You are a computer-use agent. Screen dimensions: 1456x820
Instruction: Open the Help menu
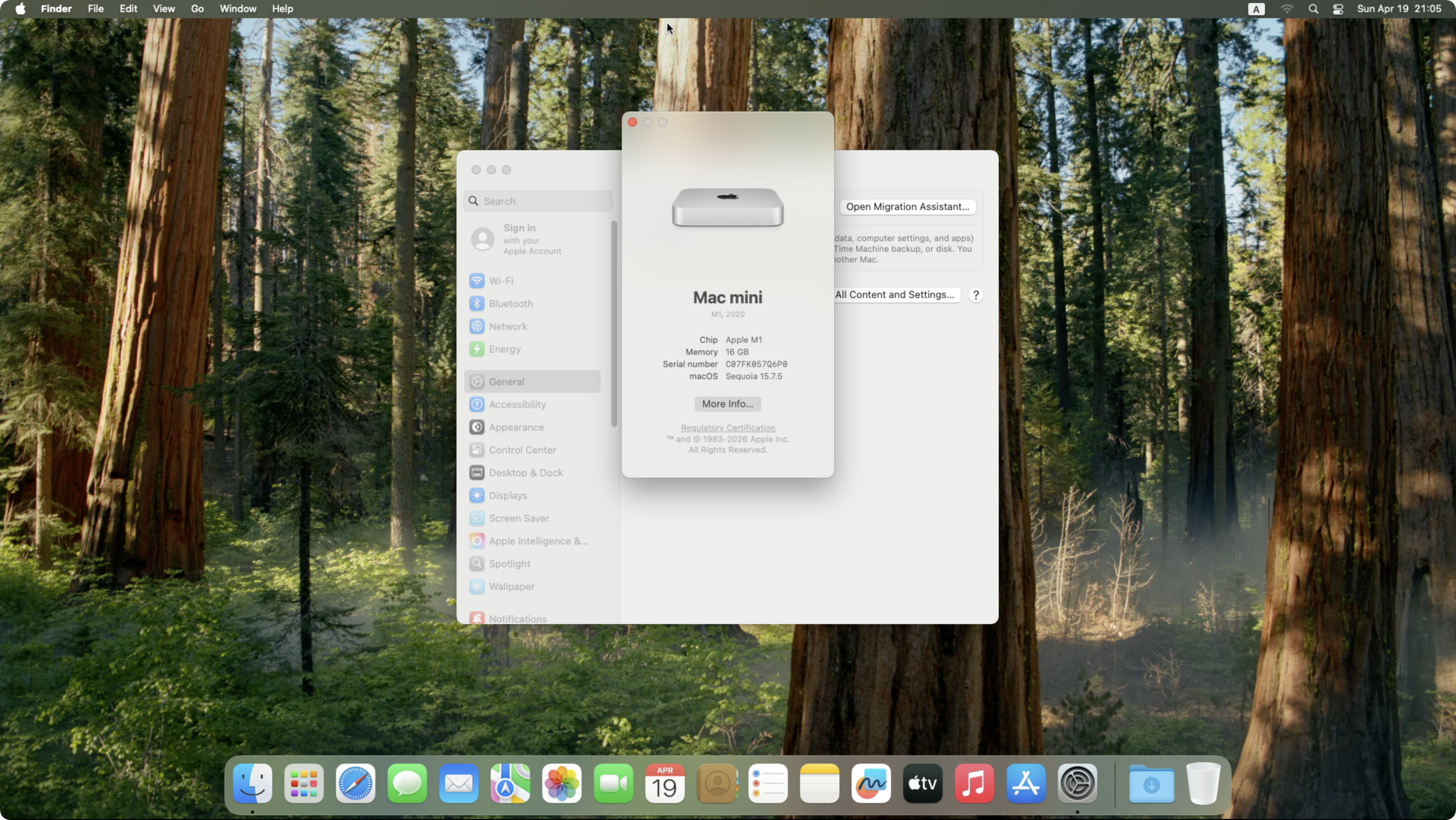coord(283,9)
